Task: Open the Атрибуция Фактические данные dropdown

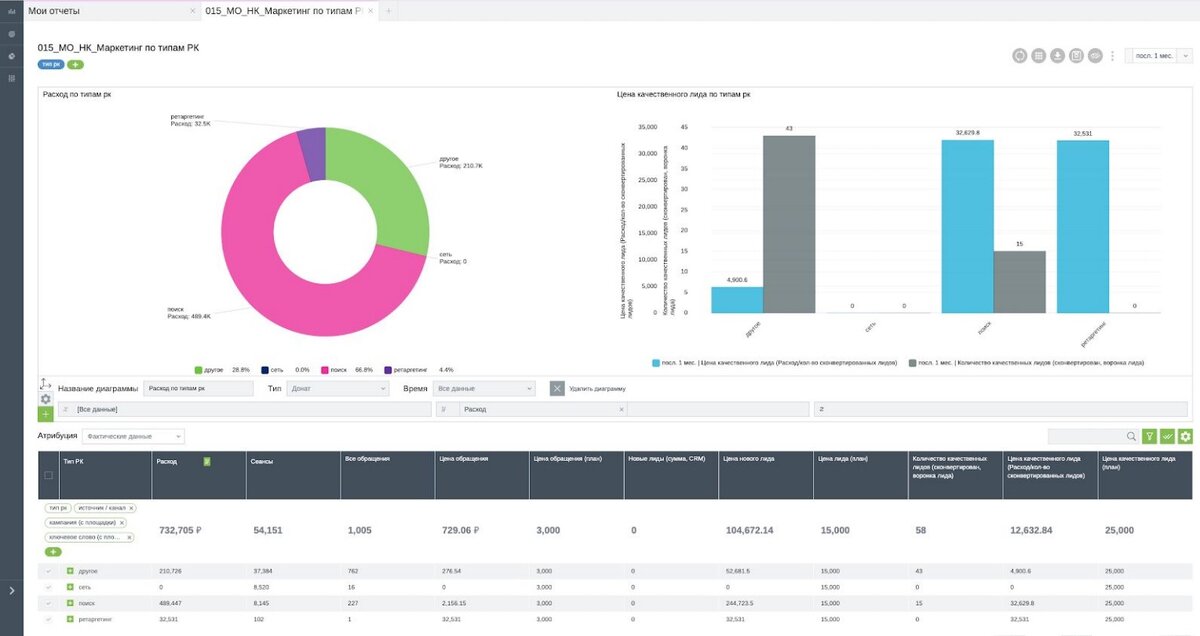Action: coord(133,436)
